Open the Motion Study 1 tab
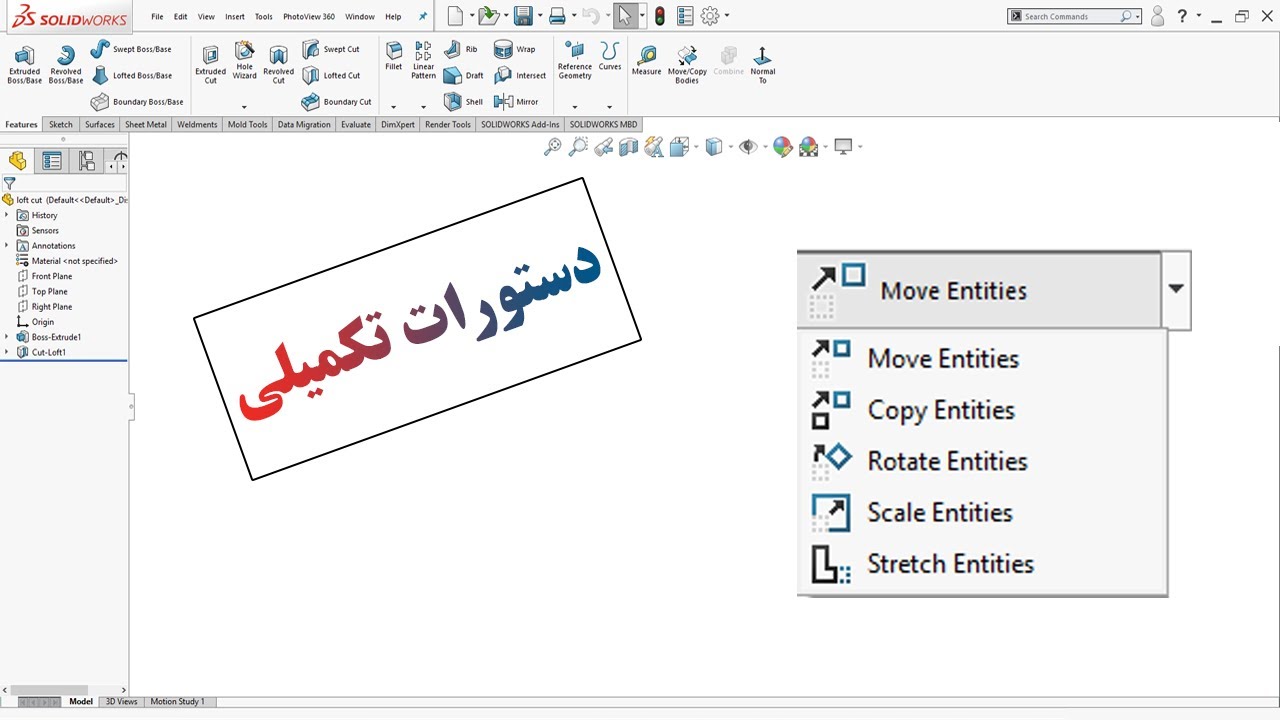The height and width of the screenshot is (720, 1280). pyautogui.click(x=178, y=702)
